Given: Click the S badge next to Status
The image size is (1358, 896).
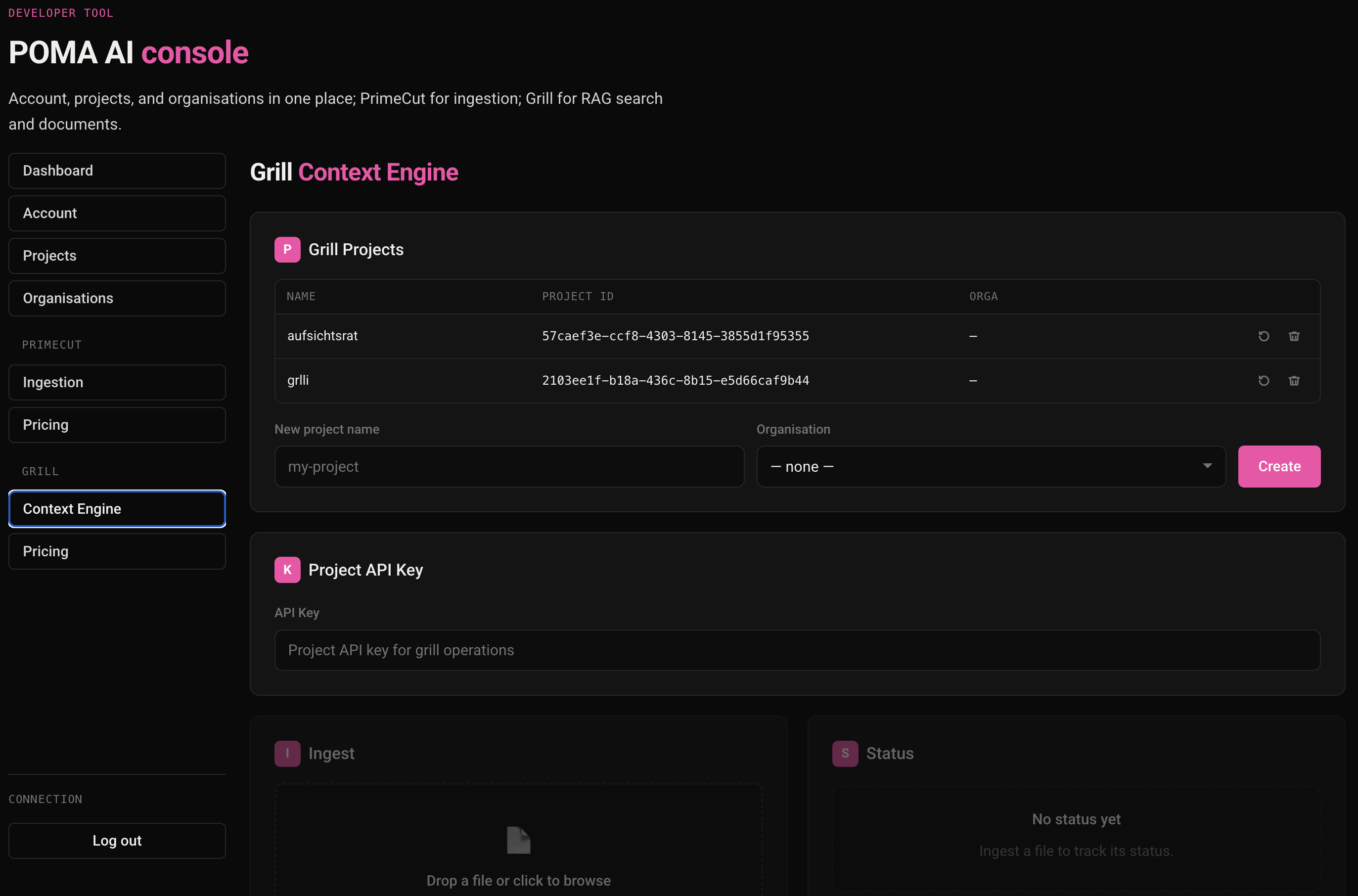Looking at the screenshot, I should pos(845,753).
